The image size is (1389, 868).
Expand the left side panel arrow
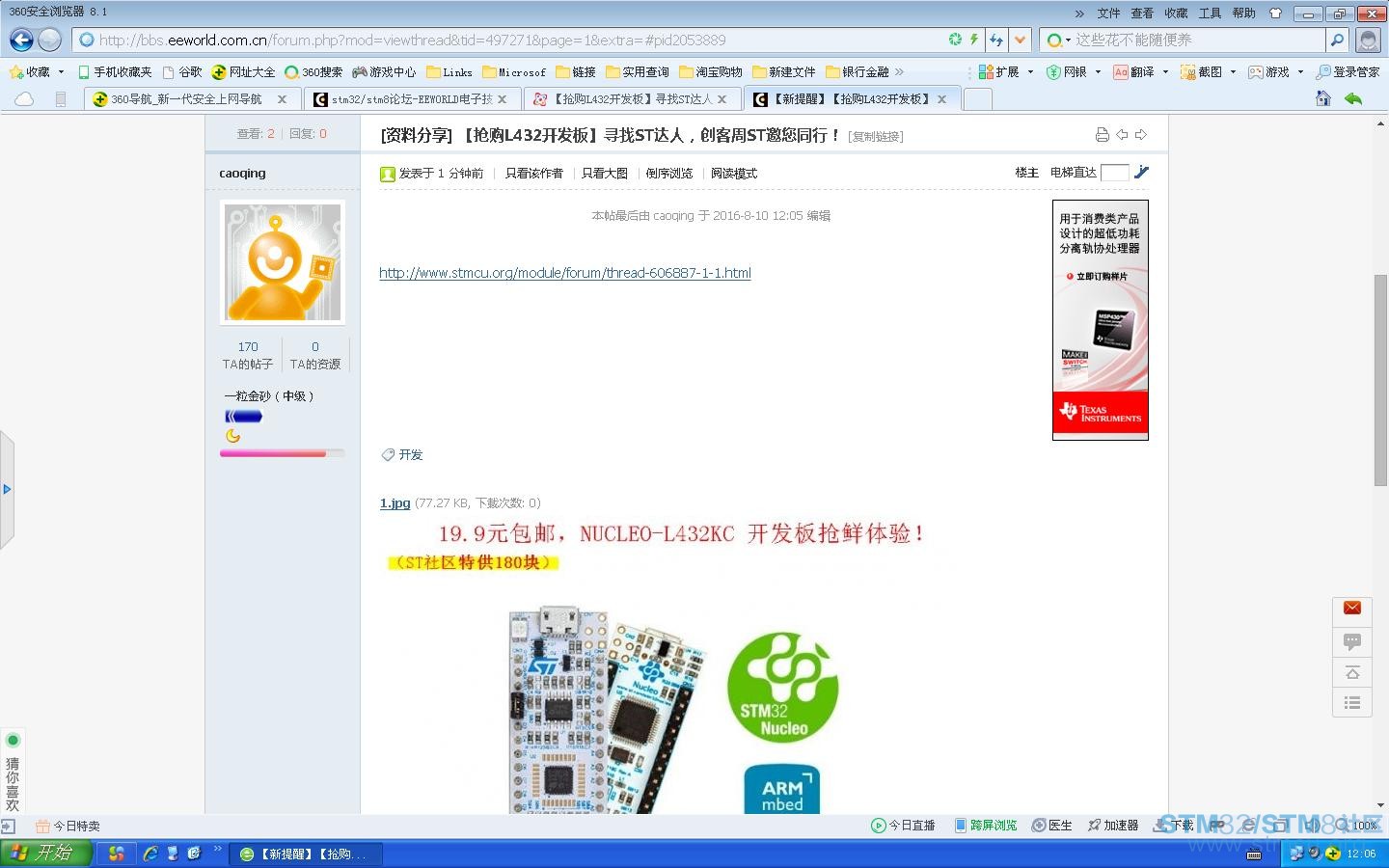click(x=7, y=490)
